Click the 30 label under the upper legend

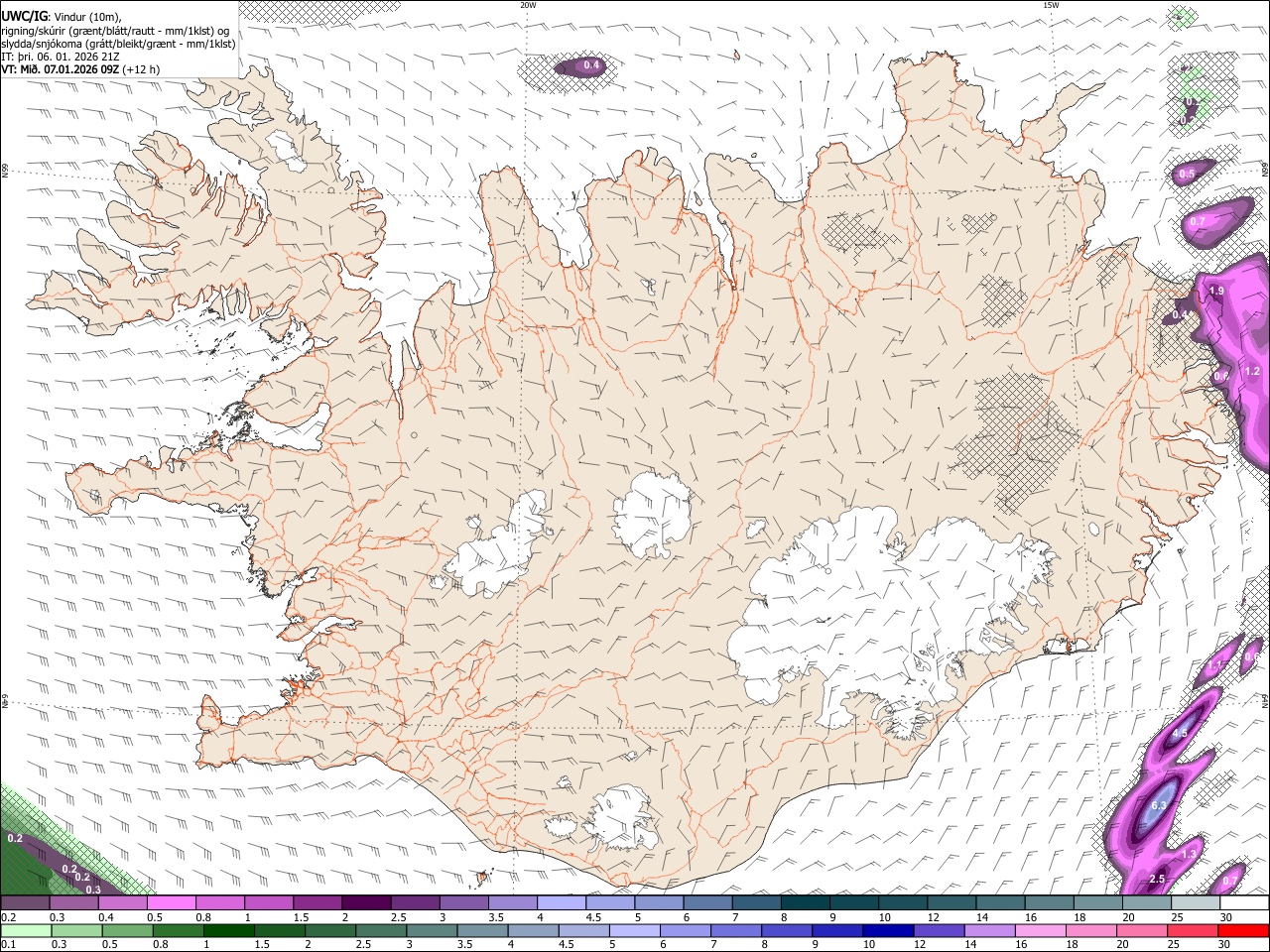click(x=1226, y=917)
